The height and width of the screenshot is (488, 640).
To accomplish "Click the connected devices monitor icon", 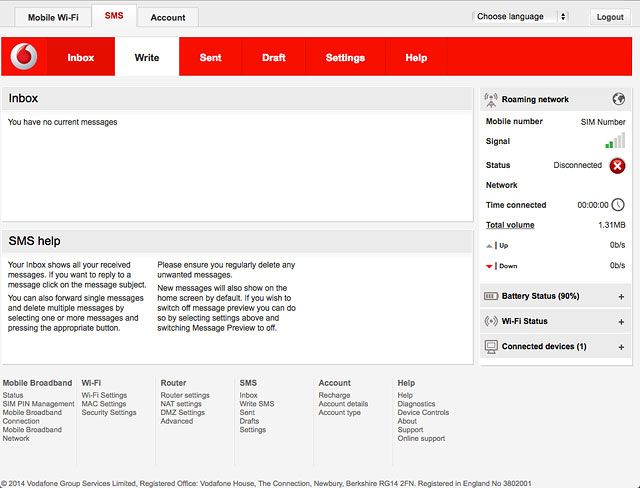I will (491, 346).
